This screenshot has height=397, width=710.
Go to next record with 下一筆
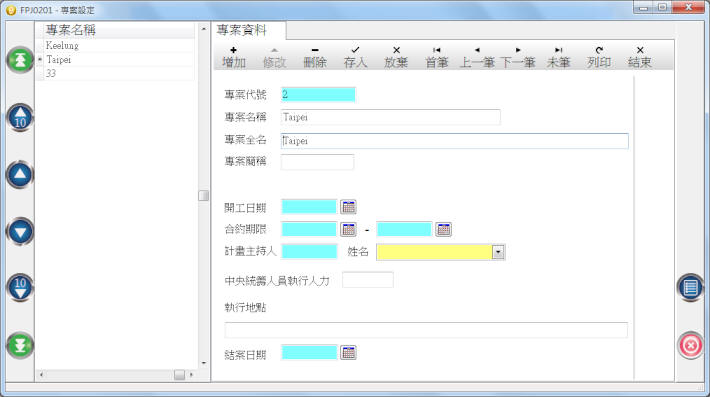[518, 57]
